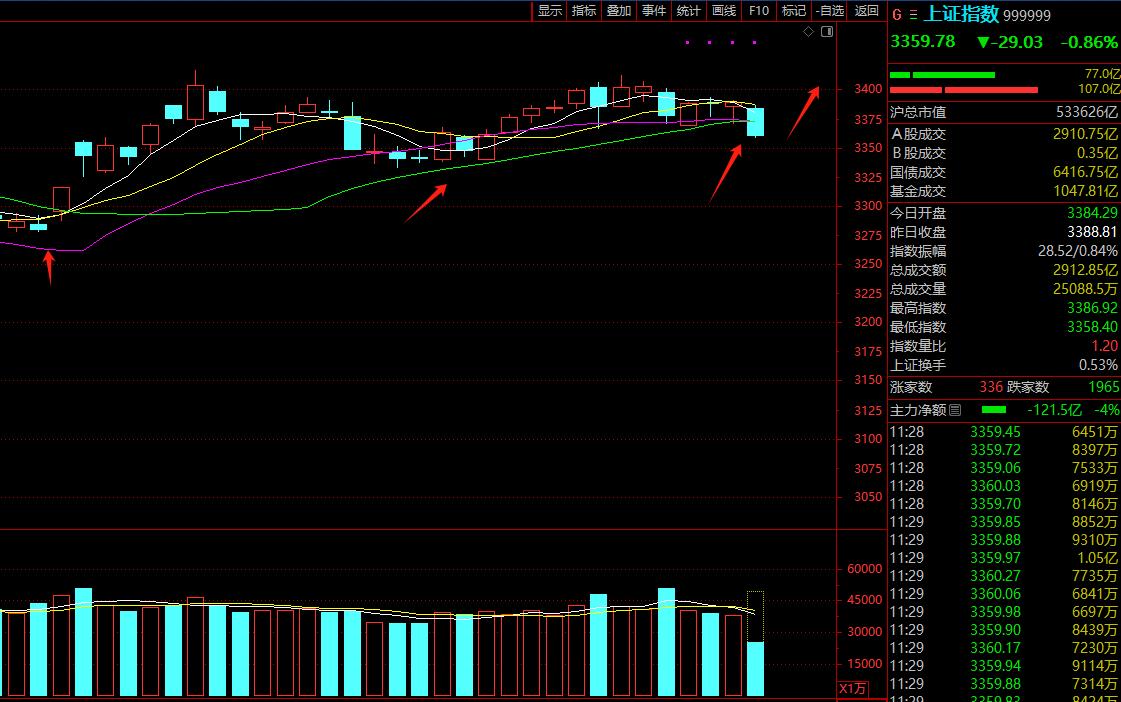Click the 60000 volume axis label
This screenshot has width=1121, height=702.
pyautogui.click(x=864, y=569)
